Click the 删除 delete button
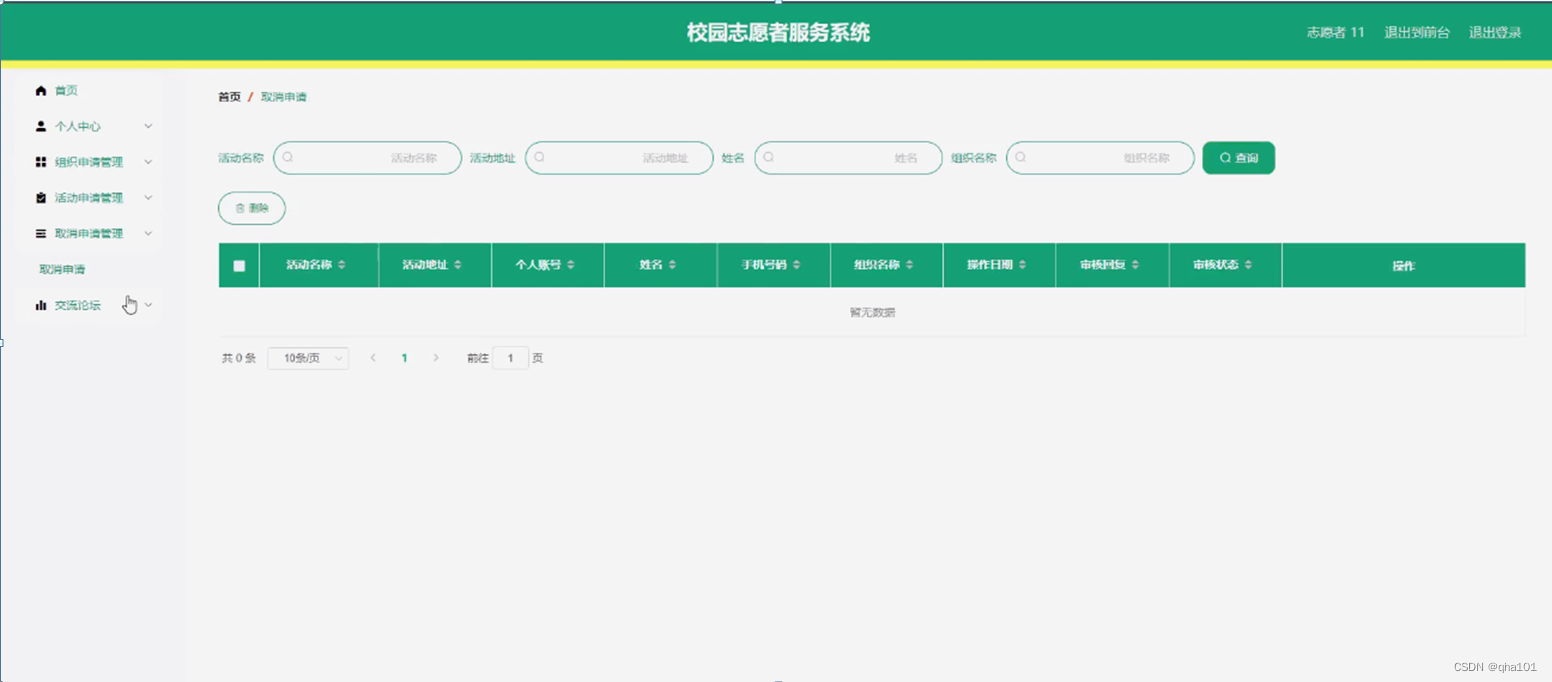The image size is (1552, 682). [252, 208]
